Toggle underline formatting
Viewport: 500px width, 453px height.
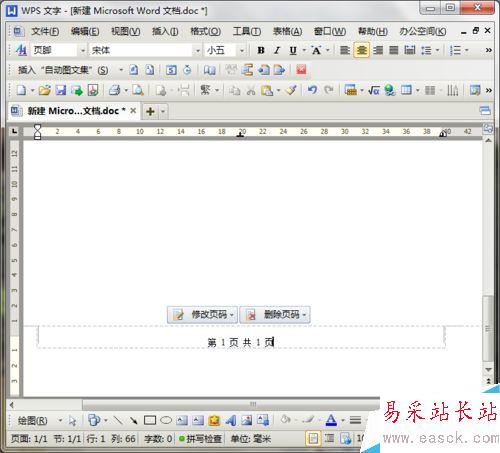[293, 50]
